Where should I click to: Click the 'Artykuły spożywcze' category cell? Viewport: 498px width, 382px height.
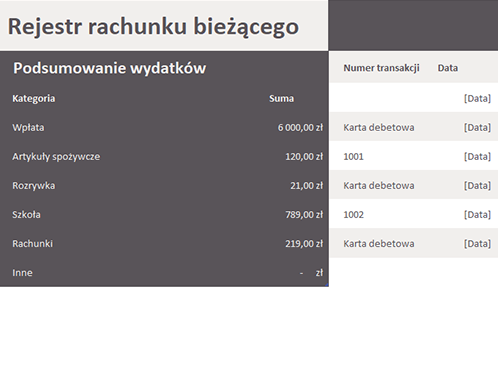point(56,157)
